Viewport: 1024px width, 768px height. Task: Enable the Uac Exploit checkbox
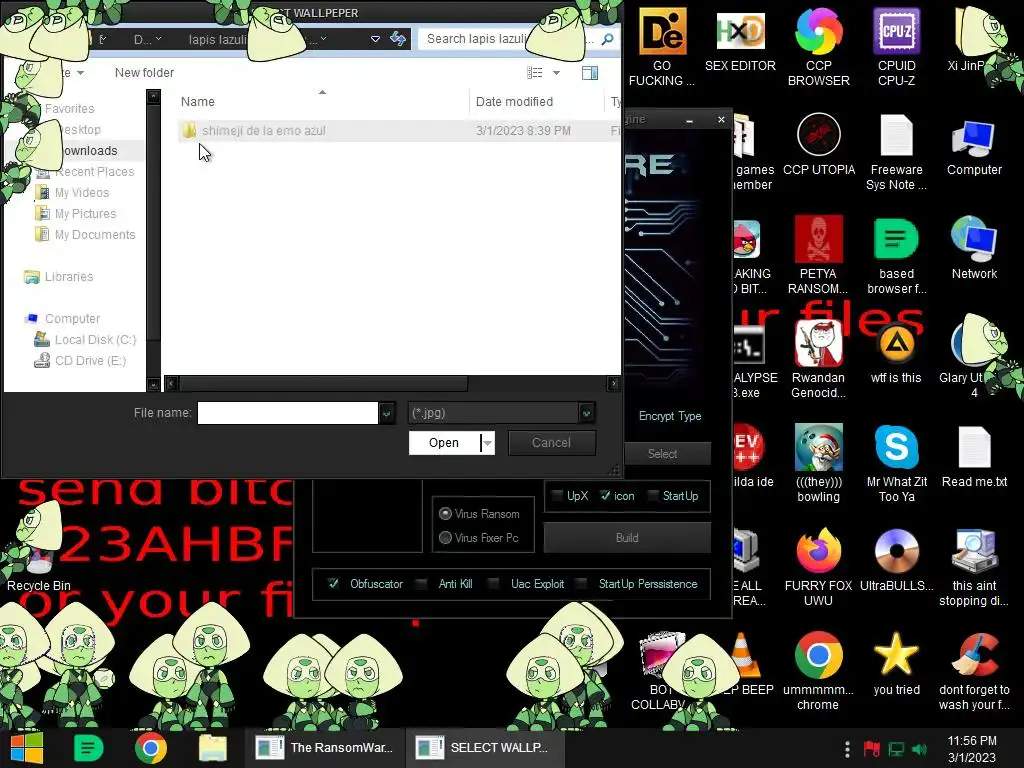(x=494, y=583)
